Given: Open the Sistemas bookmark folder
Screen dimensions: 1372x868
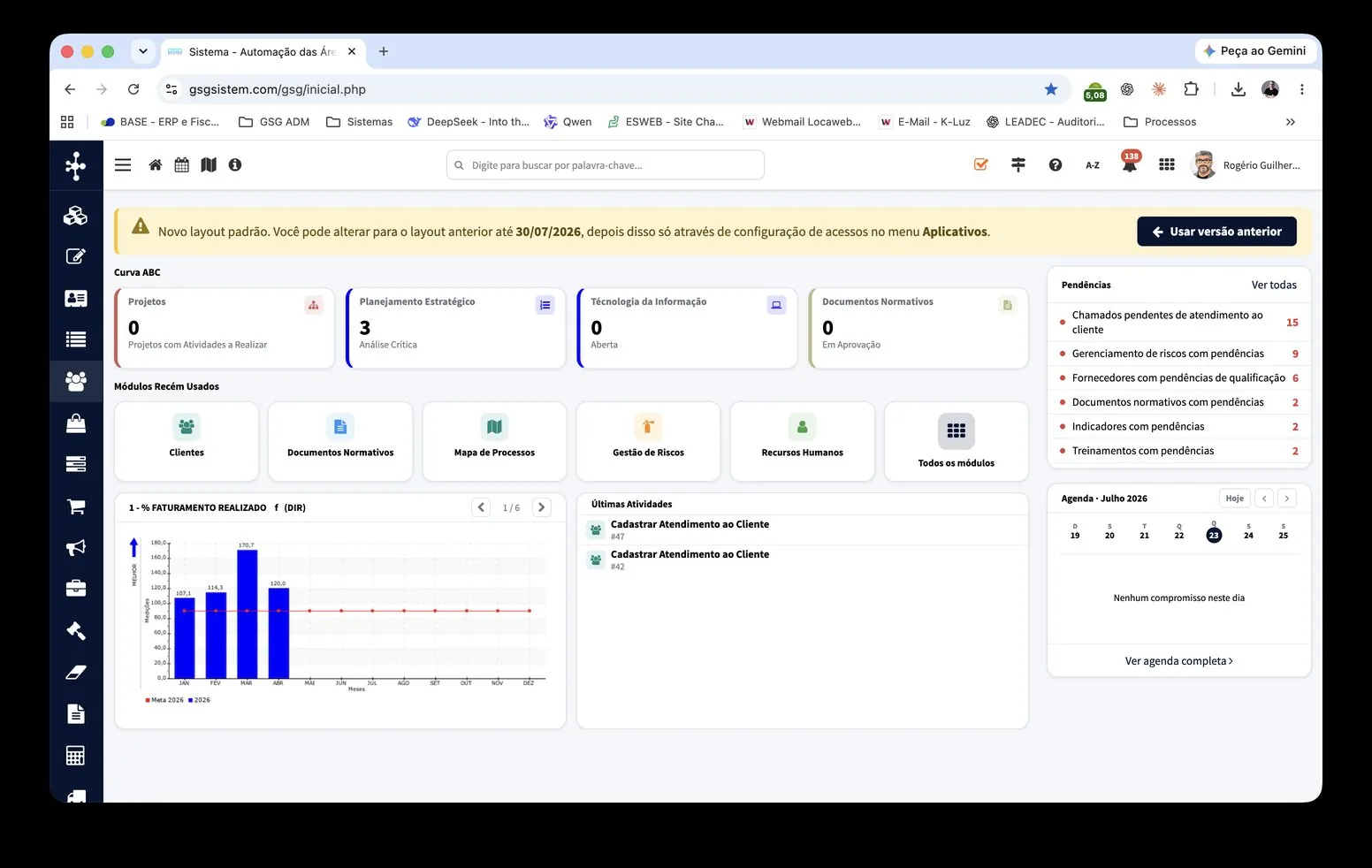Looking at the screenshot, I should coord(360,122).
